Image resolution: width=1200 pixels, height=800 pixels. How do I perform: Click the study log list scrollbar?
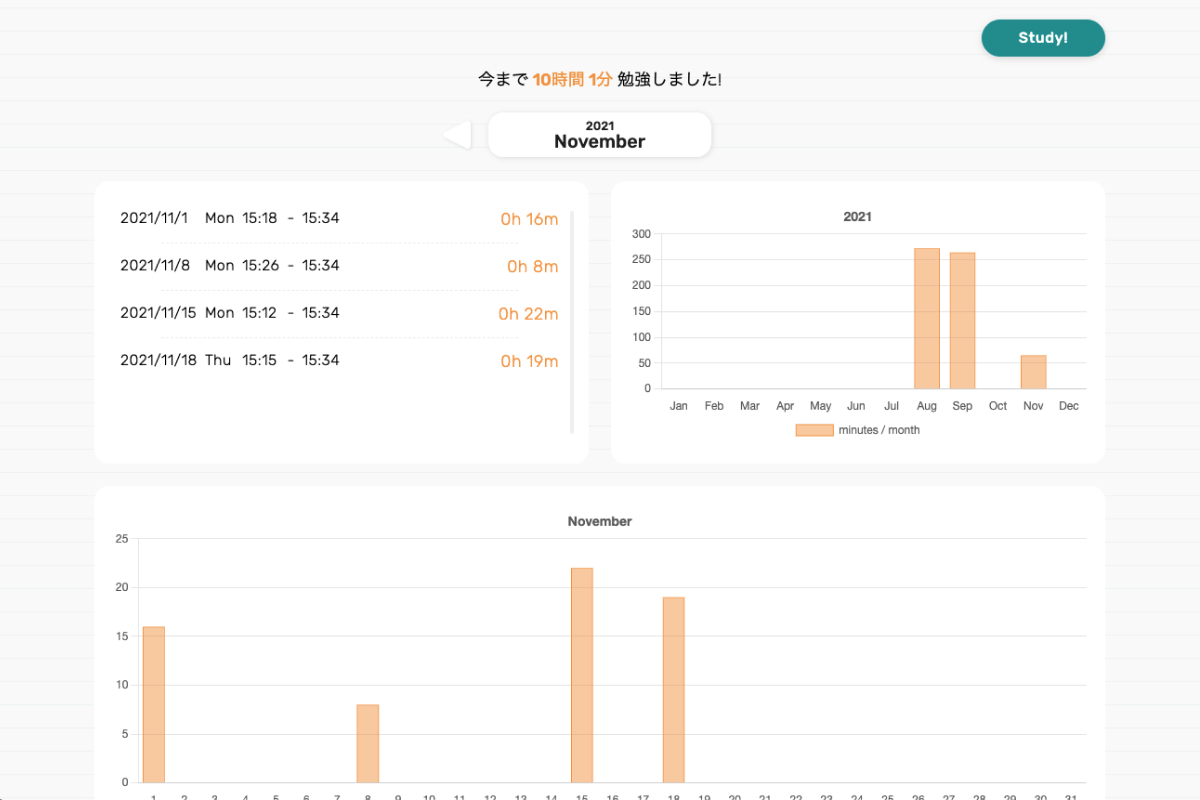[572, 320]
